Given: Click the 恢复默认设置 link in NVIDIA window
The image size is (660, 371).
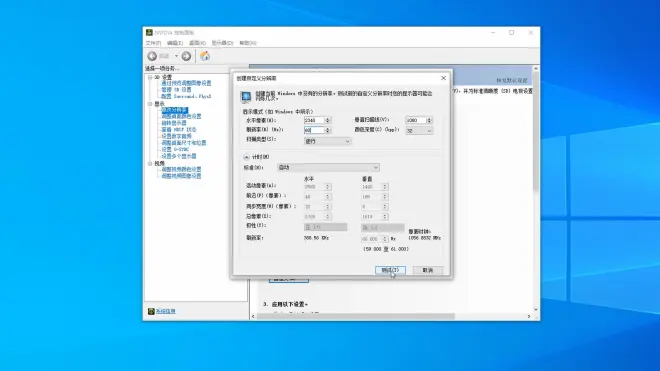Looking at the screenshot, I should pyautogui.click(x=511, y=80).
